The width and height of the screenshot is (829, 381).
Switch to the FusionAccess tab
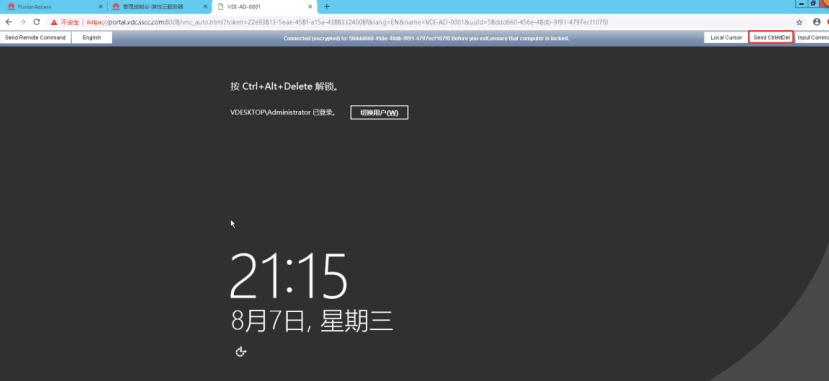[x=53, y=7]
